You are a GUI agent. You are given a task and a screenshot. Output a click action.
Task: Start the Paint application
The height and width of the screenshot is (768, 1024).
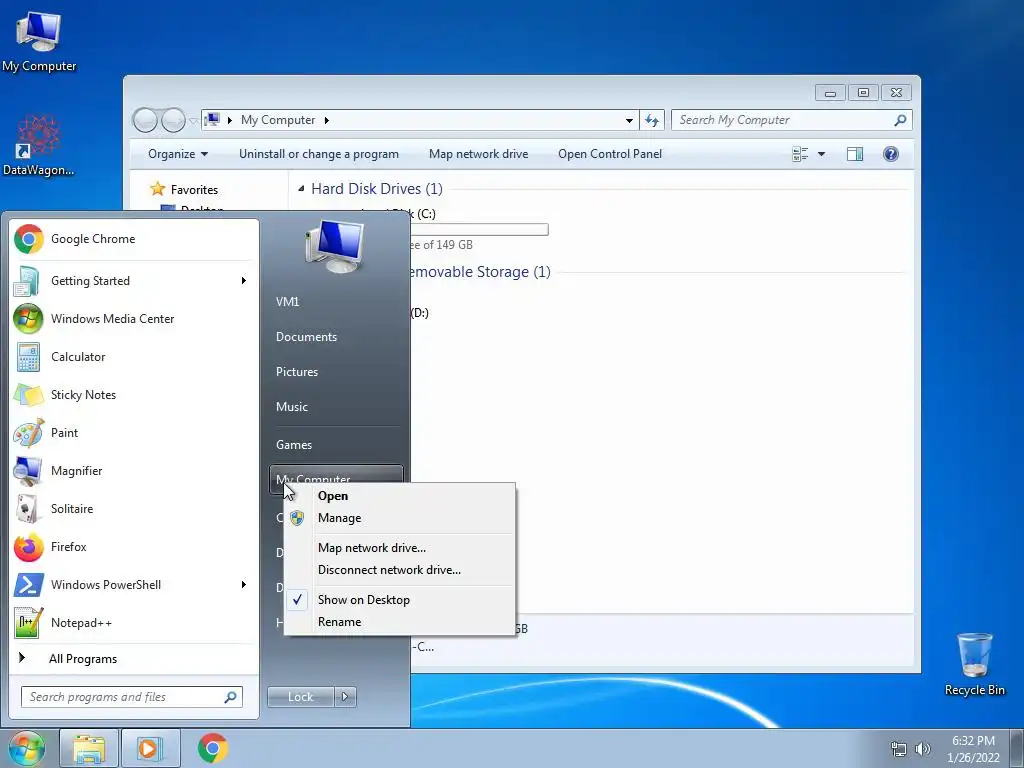[134, 432]
